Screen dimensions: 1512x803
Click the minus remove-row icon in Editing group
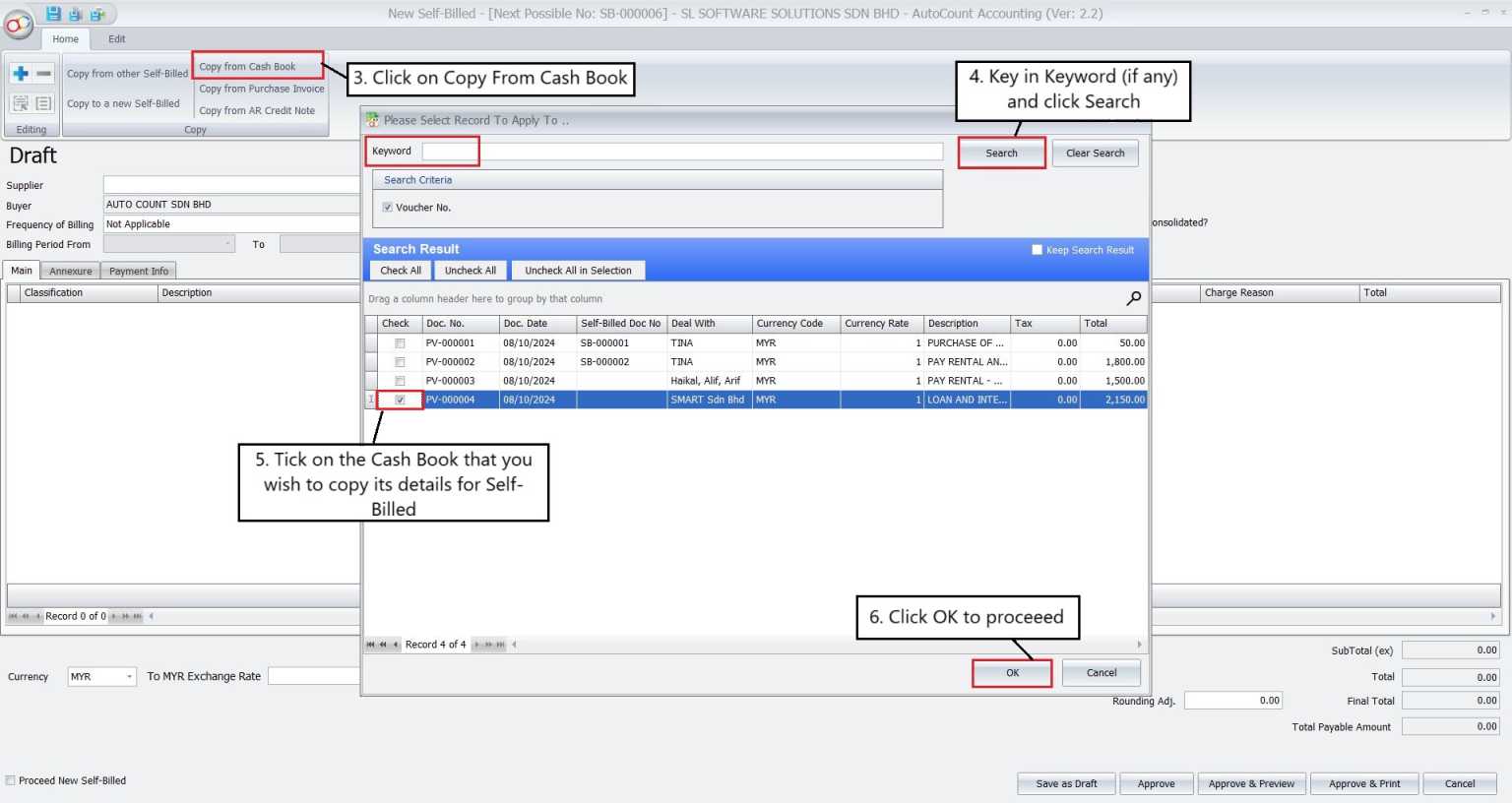[x=43, y=74]
